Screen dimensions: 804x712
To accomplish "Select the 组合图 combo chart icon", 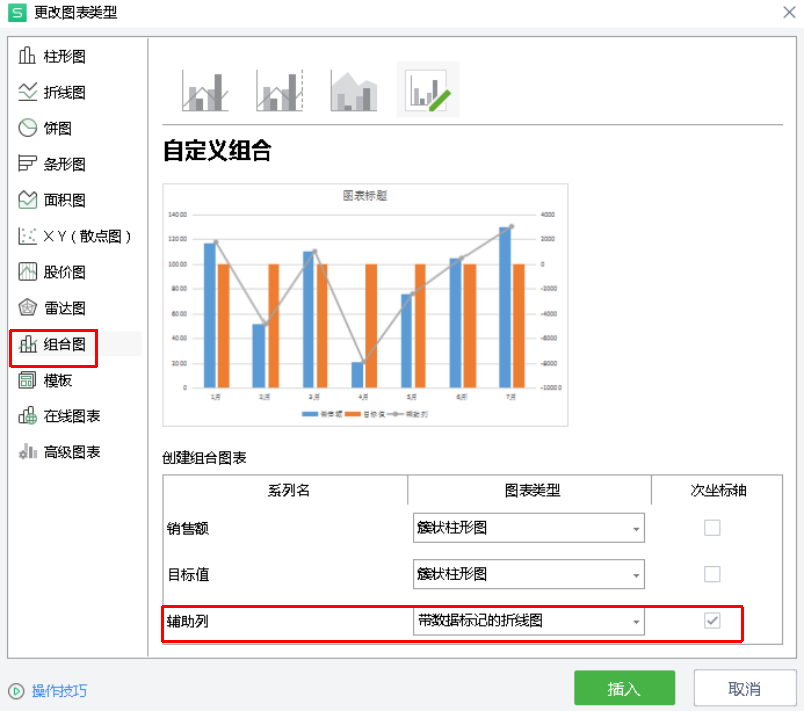I will click(27, 344).
